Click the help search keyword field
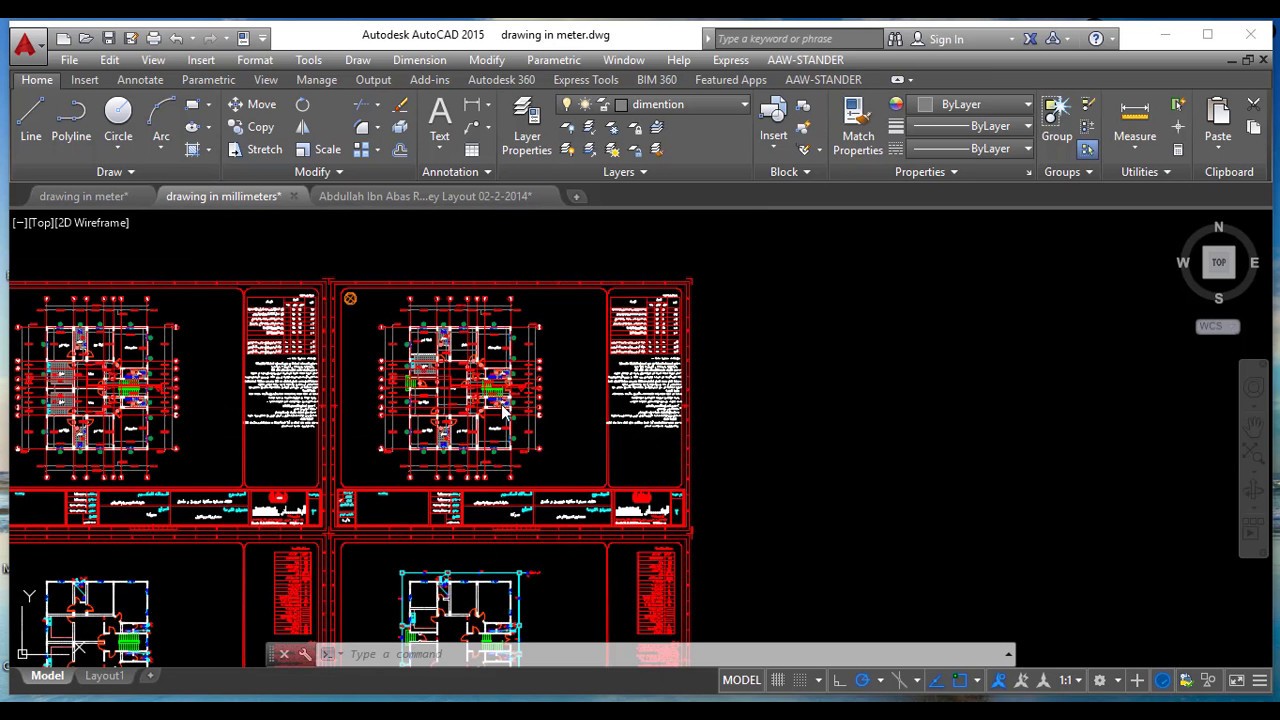Screen dimensions: 1280x720 tap(798, 39)
